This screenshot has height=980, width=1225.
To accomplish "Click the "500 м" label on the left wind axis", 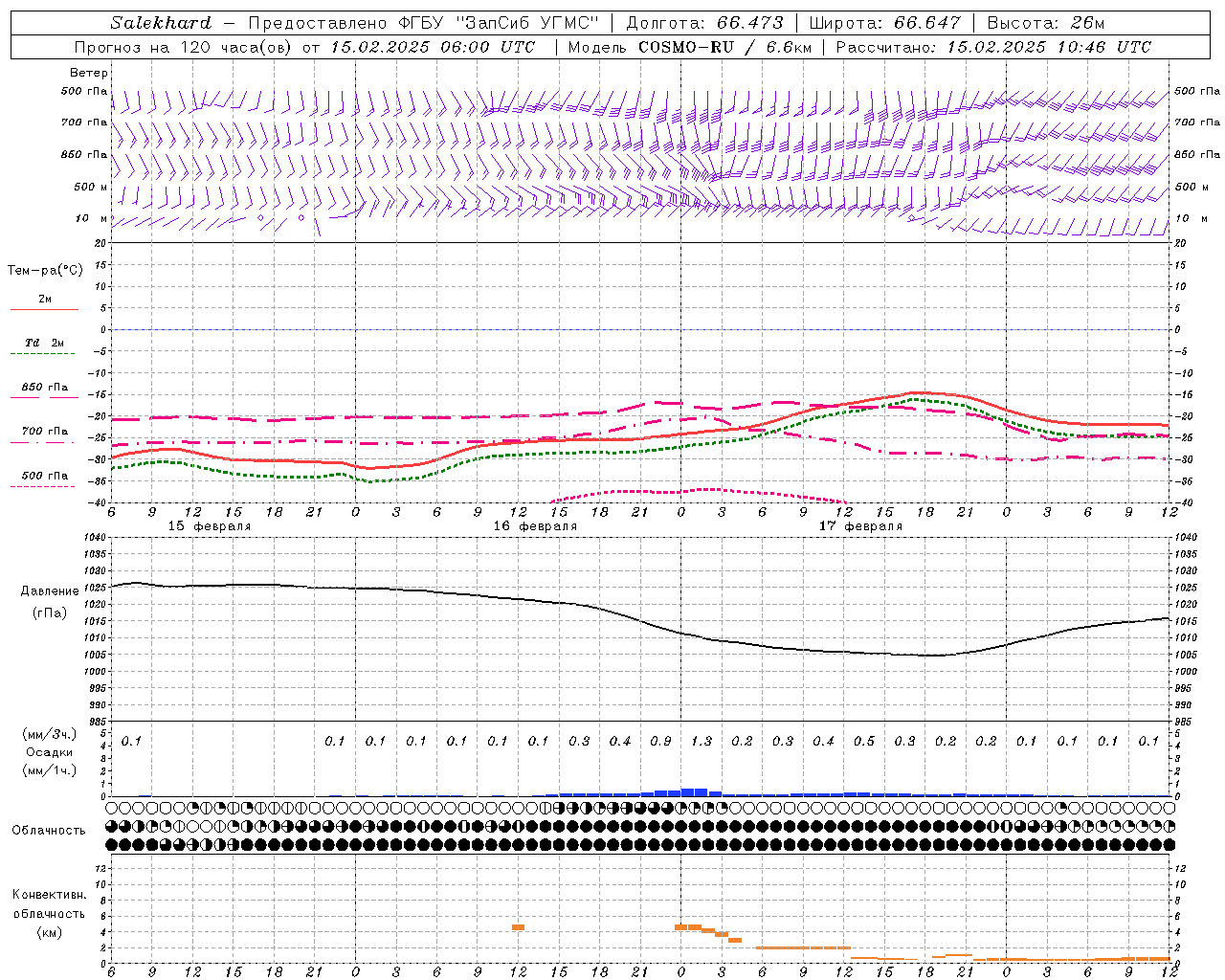I will [x=91, y=187].
